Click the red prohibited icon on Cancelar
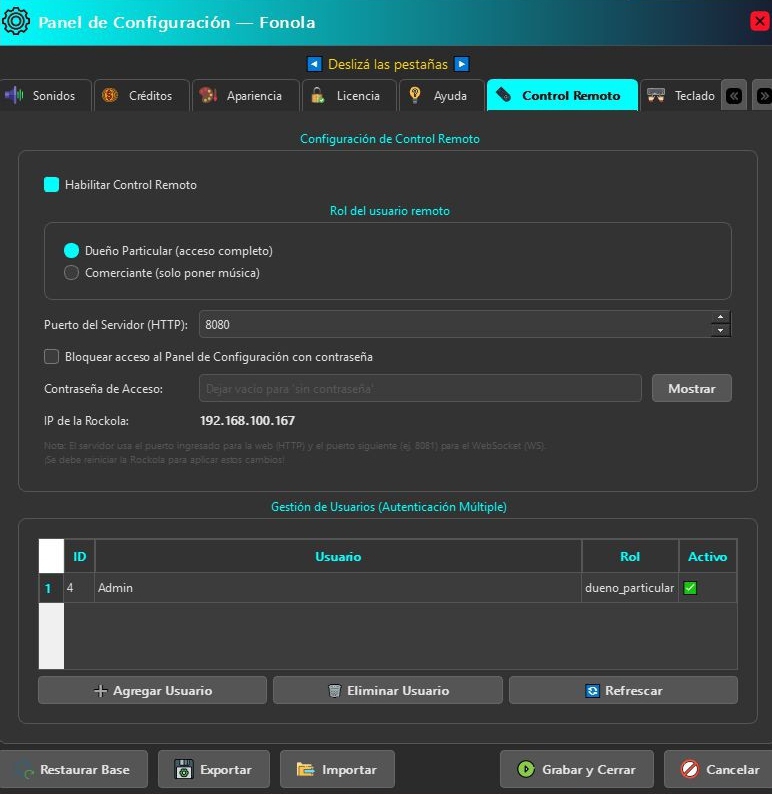This screenshot has width=772, height=794. pos(689,769)
